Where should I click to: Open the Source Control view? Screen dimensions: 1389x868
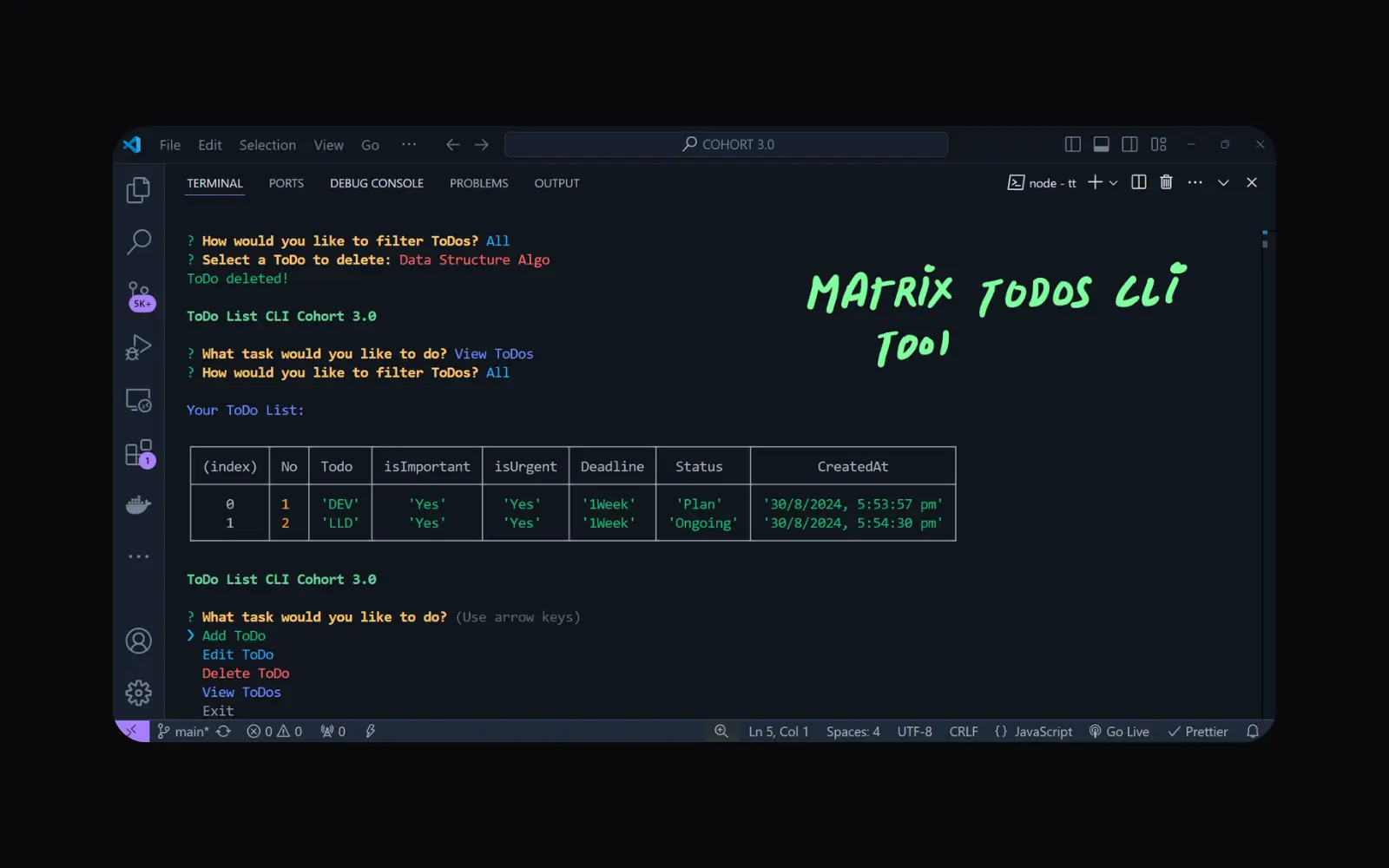[x=138, y=295]
